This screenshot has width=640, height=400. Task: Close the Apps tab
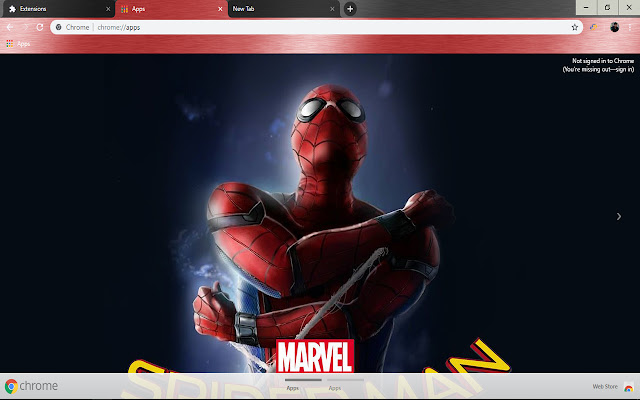click(x=220, y=9)
